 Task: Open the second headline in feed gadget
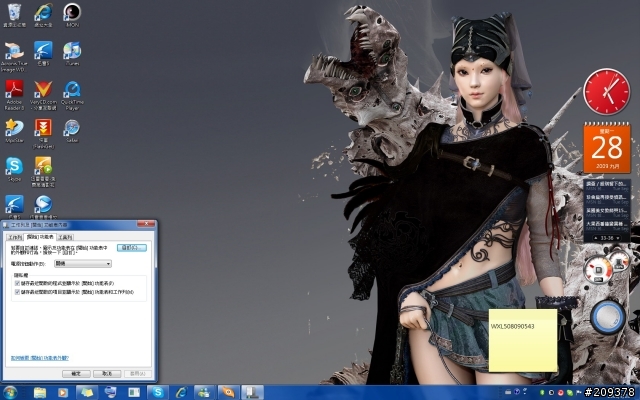coord(607,200)
